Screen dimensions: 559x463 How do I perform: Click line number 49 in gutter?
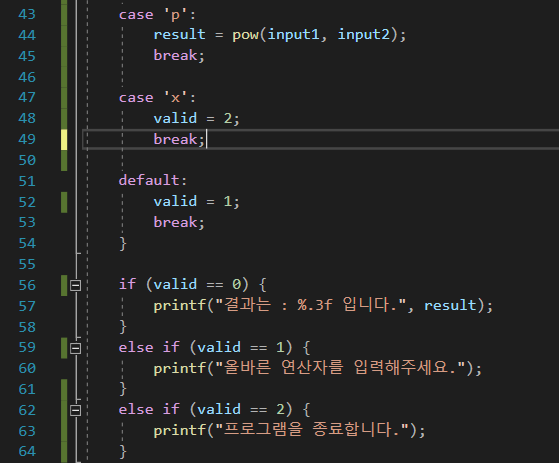click(x=27, y=139)
